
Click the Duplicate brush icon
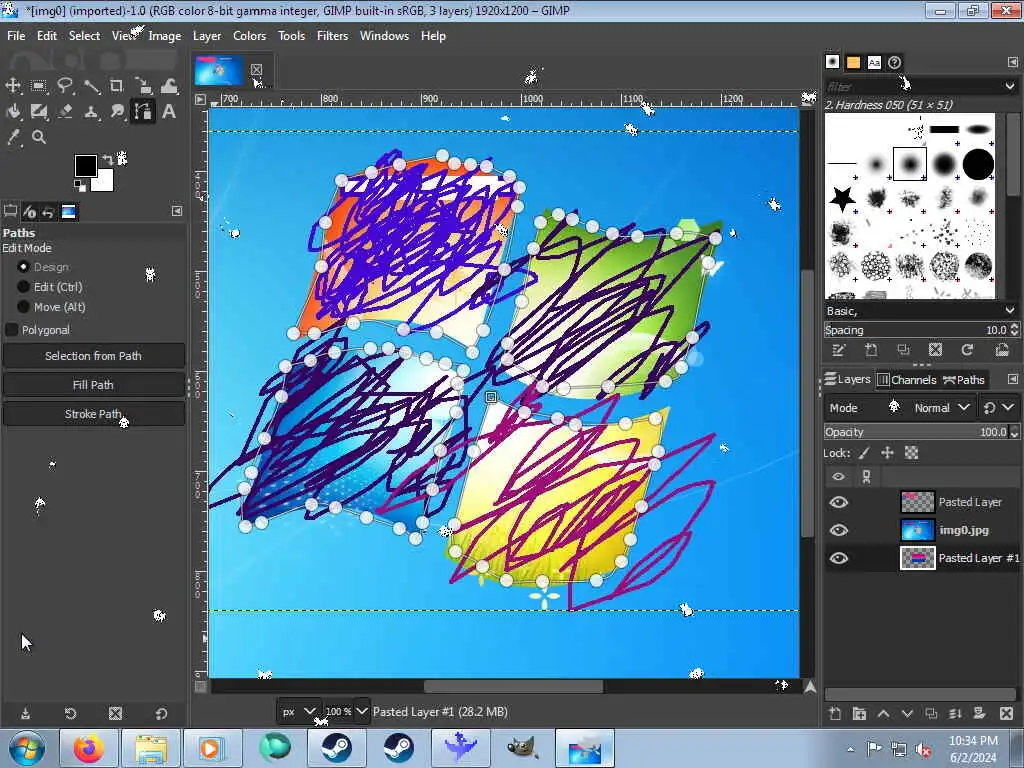pyautogui.click(x=903, y=350)
